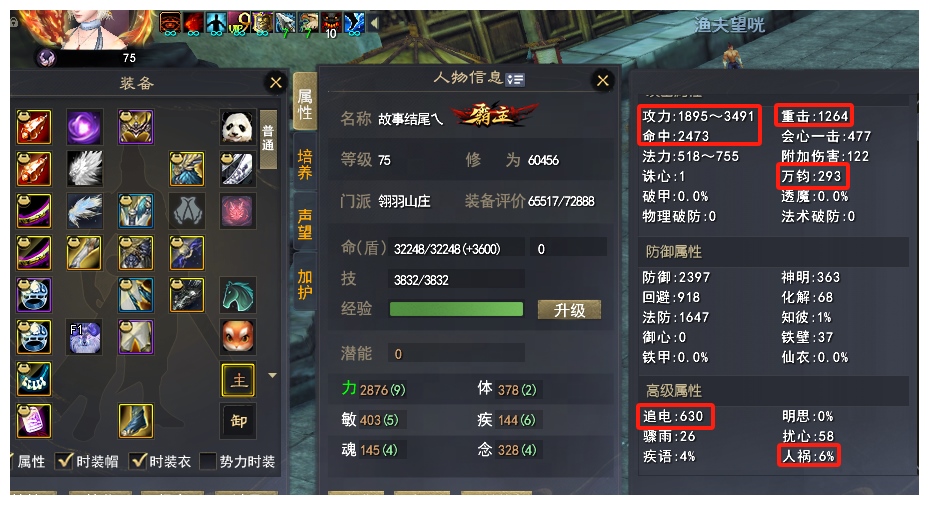The height and width of the screenshot is (505, 929).
Task: Toggle the 时装衣 checkbox
Action: [x=137, y=461]
